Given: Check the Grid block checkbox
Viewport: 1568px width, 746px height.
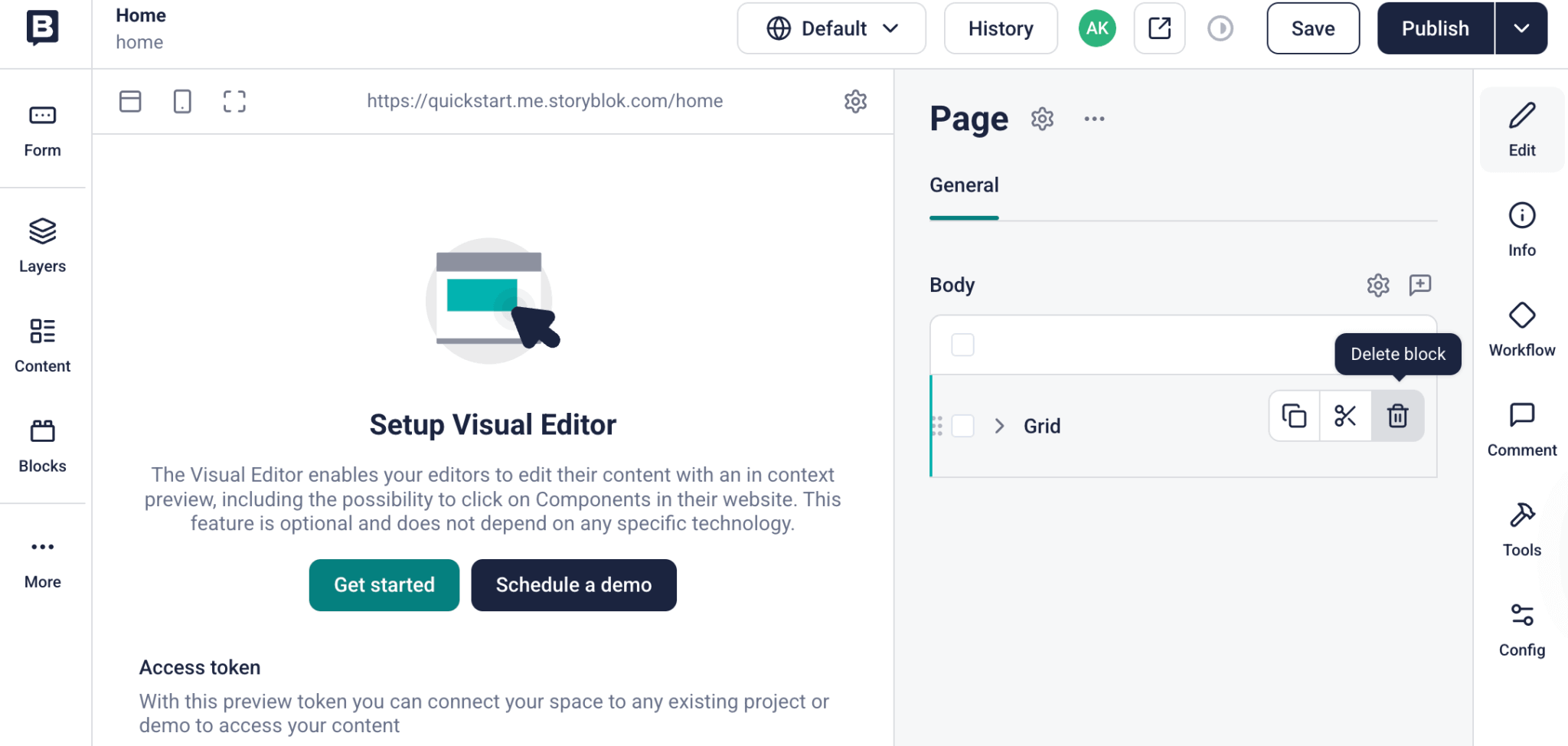Looking at the screenshot, I should (962, 426).
